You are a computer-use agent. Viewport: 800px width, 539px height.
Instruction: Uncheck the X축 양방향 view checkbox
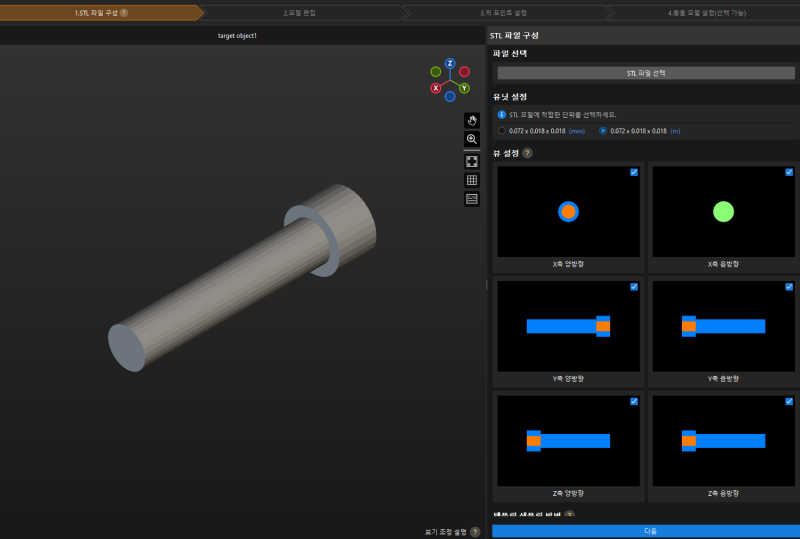634,172
